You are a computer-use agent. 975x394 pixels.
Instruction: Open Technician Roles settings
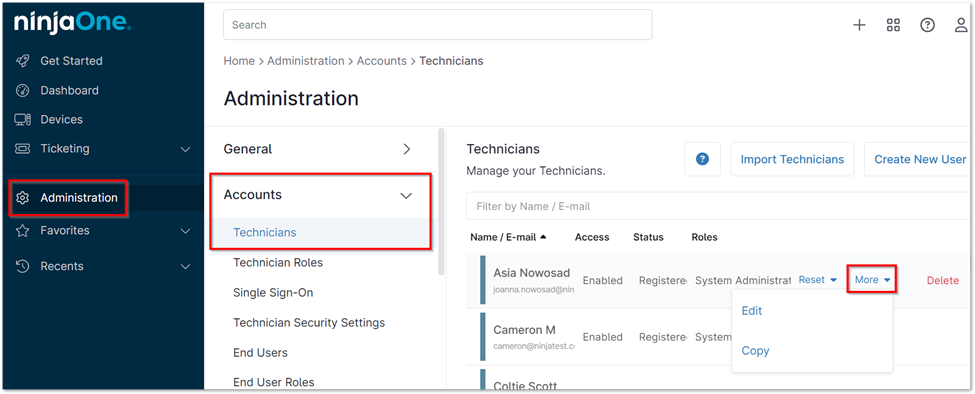[278, 262]
